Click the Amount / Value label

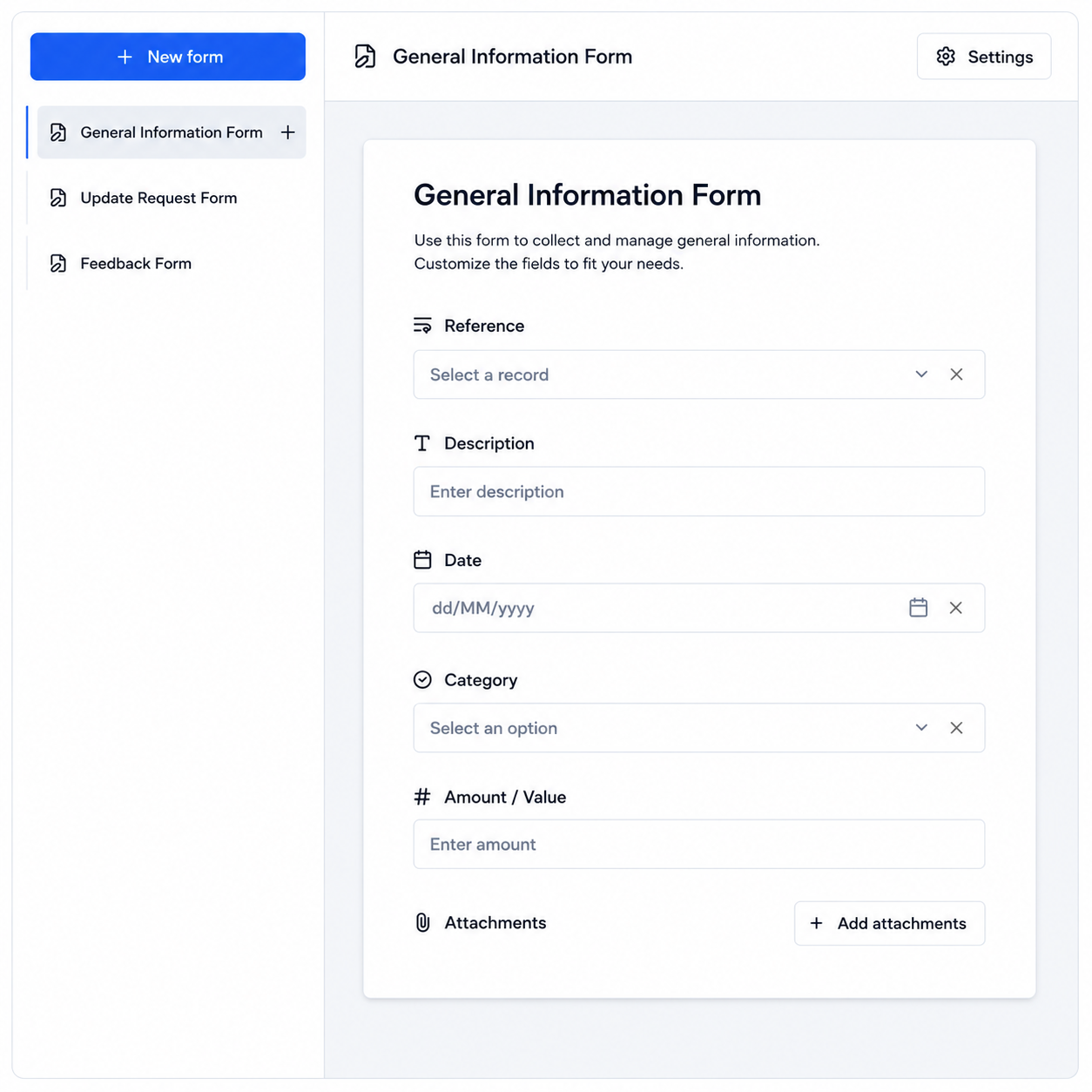(505, 797)
